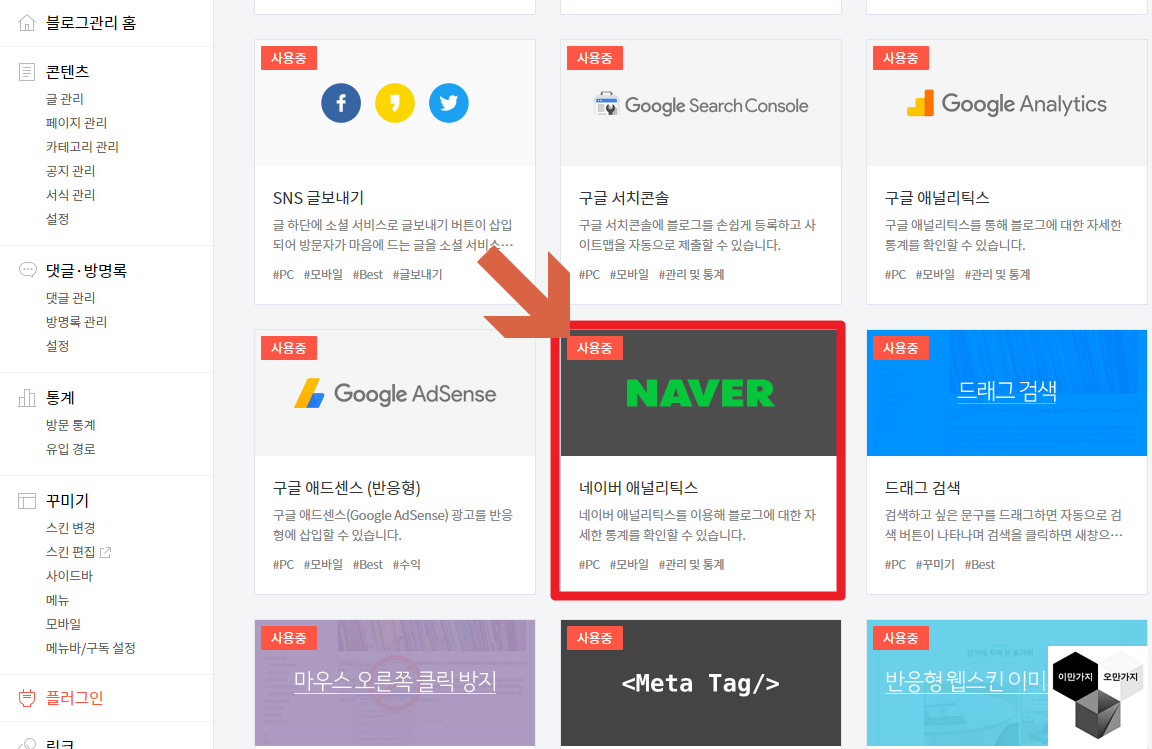1152x749 pixels.
Task: Click the Google Analytics logo
Action: click(1007, 104)
